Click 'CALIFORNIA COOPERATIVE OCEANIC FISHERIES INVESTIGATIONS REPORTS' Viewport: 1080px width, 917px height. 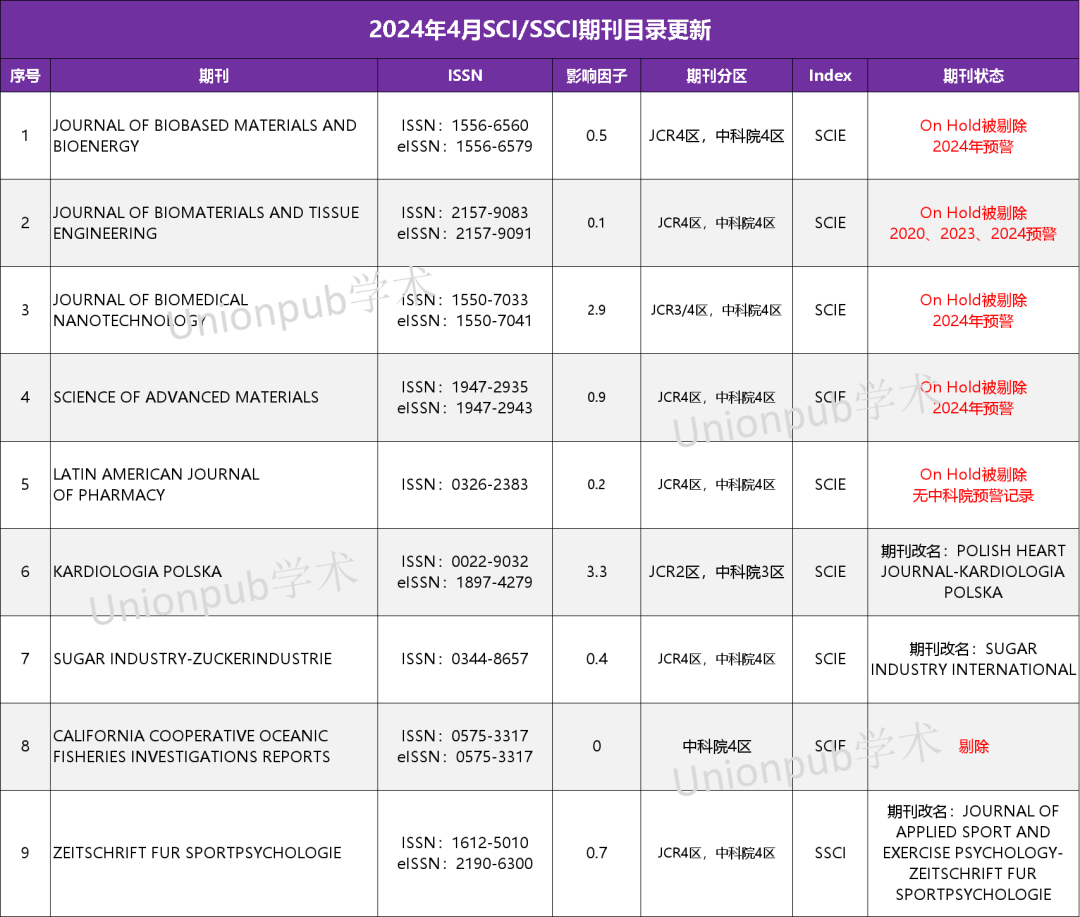click(x=191, y=746)
